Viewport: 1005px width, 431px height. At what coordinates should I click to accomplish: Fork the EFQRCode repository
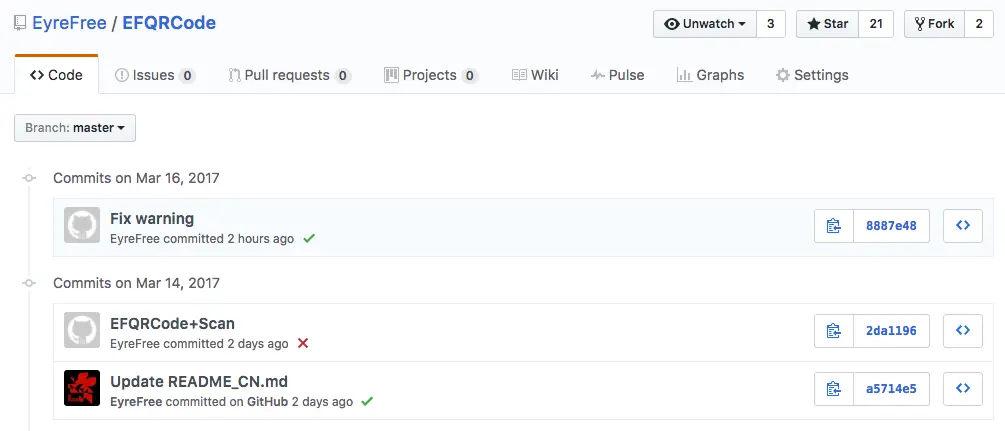point(934,24)
